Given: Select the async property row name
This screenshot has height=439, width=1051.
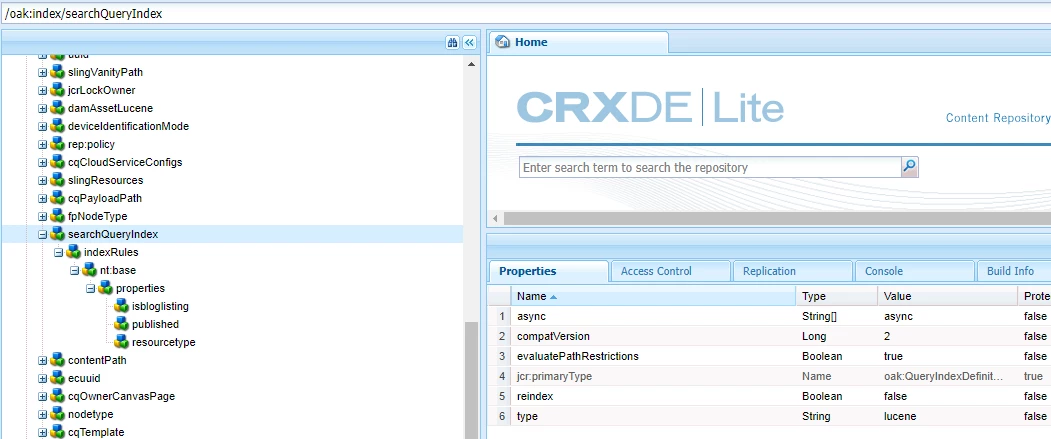Looking at the screenshot, I should click(x=532, y=316).
